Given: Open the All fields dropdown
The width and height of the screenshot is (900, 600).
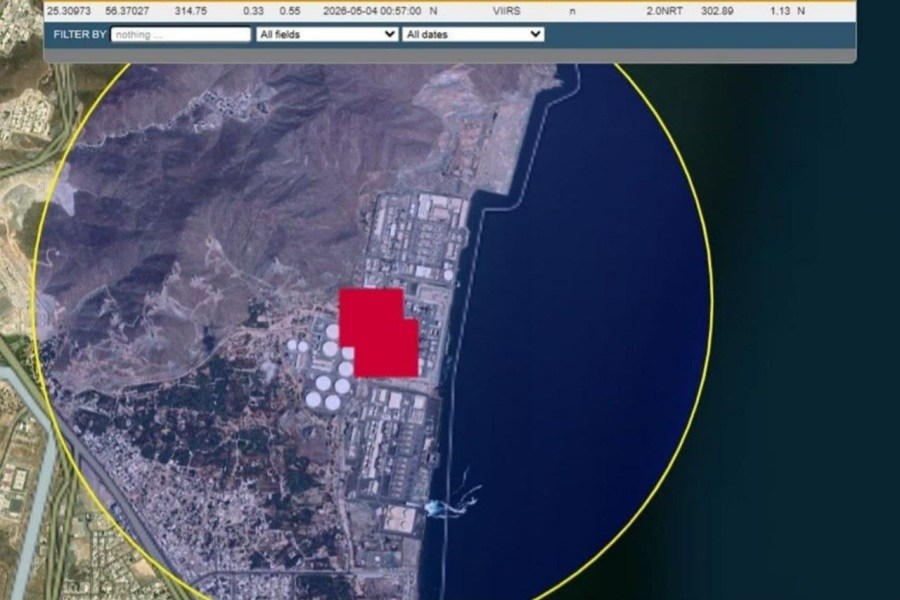Looking at the screenshot, I should [x=327, y=34].
